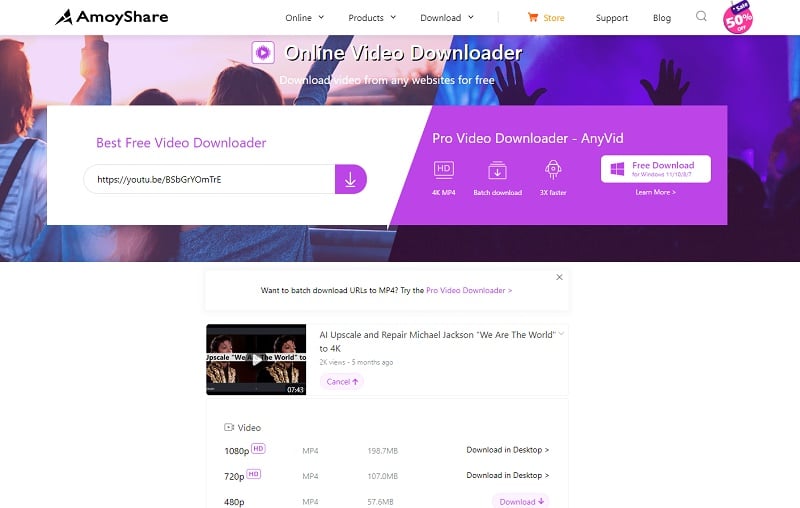Viewport: 800px width, 508px height.
Task: Open the Store page
Action: [x=554, y=18]
